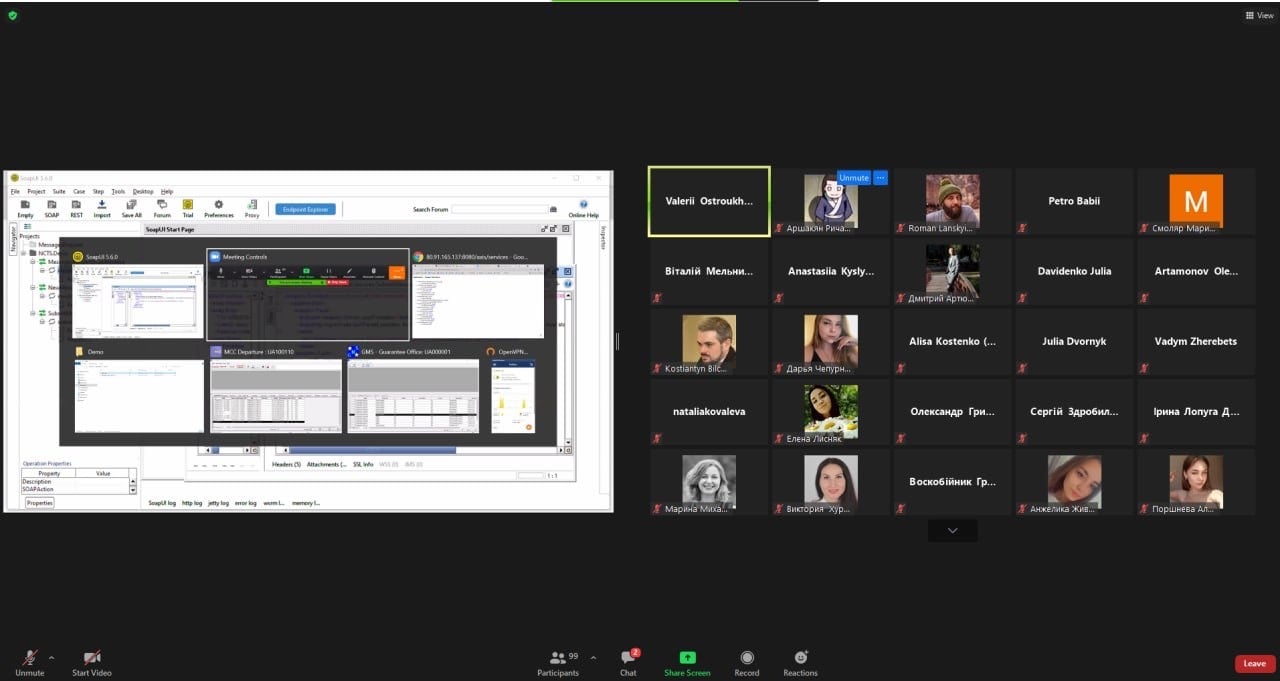
Task: Start Video in the Zoom toolbar
Action: [92, 662]
